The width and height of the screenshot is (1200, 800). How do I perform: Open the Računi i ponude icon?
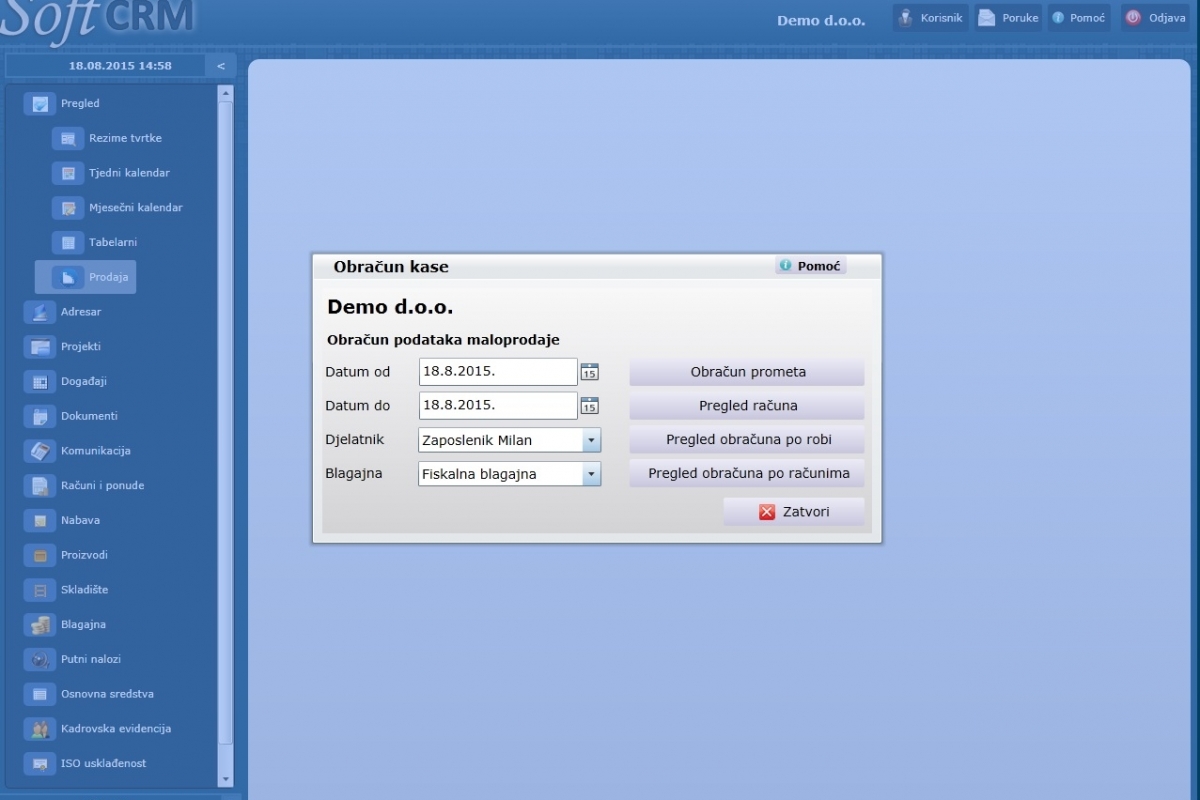click(x=40, y=486)
